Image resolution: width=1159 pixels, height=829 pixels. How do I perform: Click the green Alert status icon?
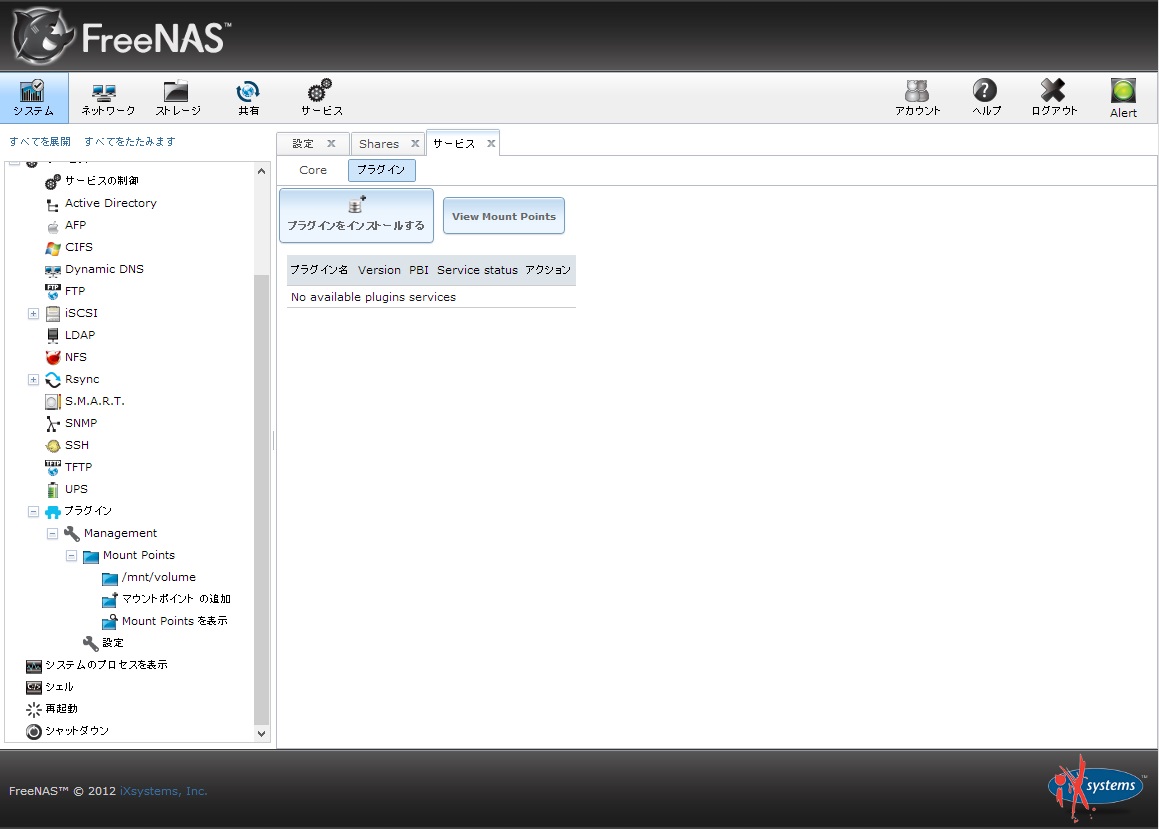[x=1123, y=98]
